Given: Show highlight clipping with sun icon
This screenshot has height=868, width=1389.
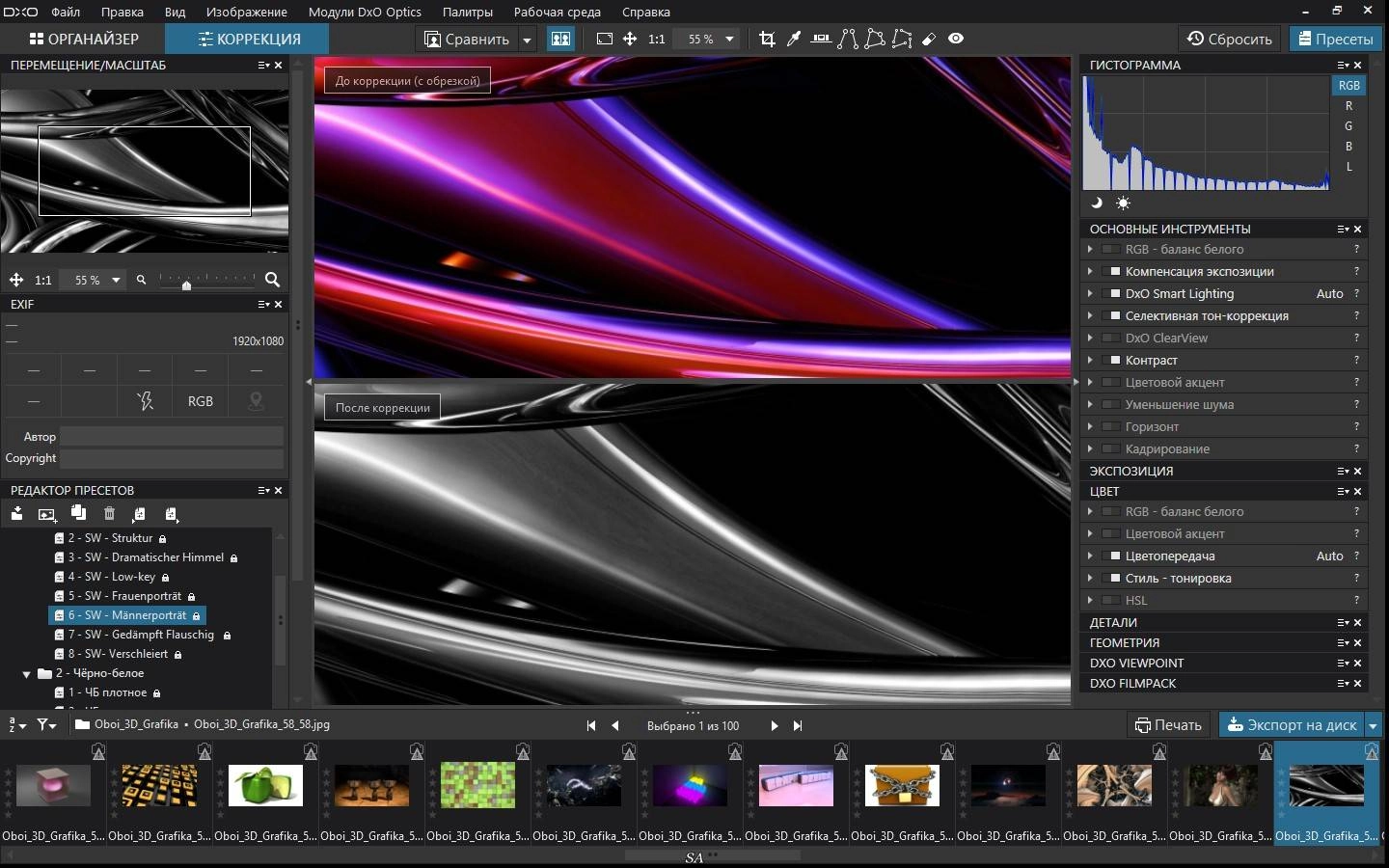Looking at the screenshot, I should pyautogui.click(x=1123, y=203).
